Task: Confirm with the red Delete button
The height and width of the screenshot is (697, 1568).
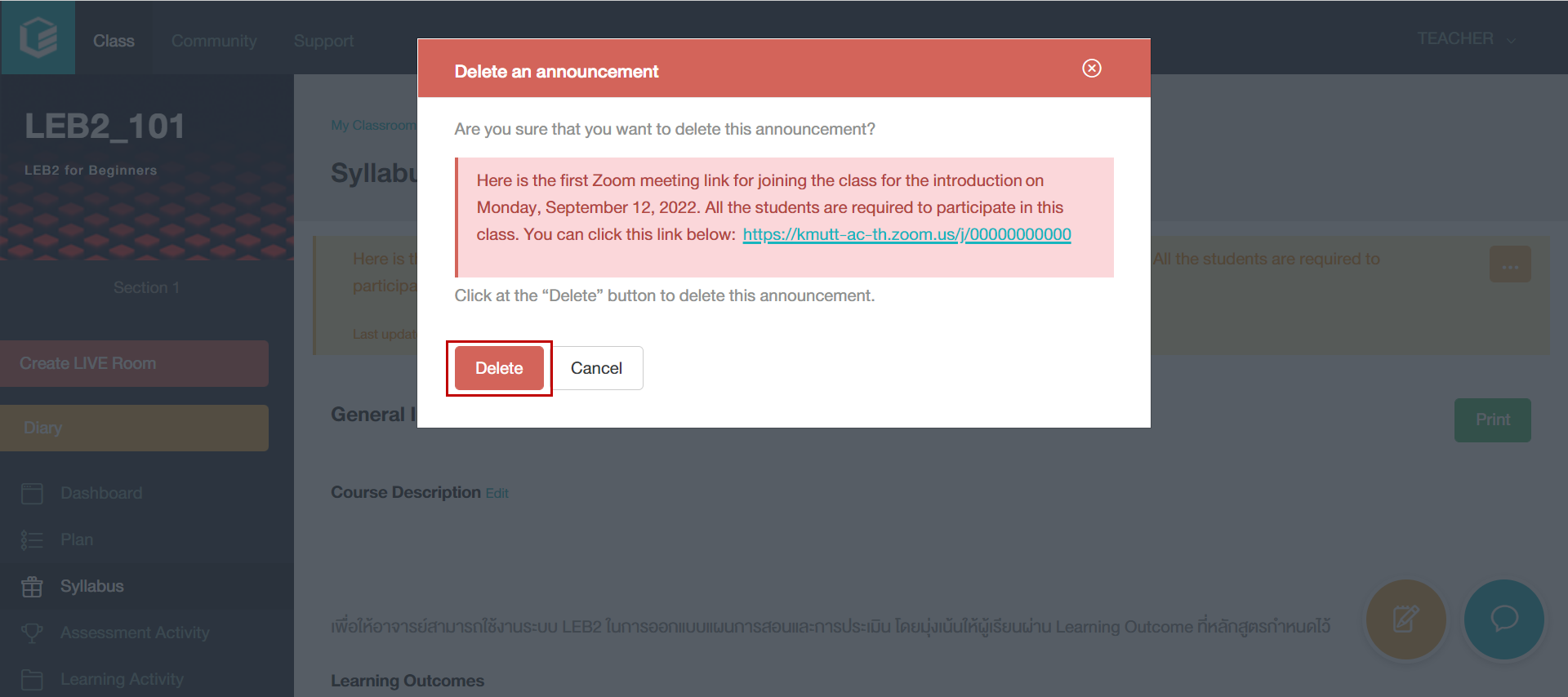Action: pyautogui.click(x=499, y=368)
